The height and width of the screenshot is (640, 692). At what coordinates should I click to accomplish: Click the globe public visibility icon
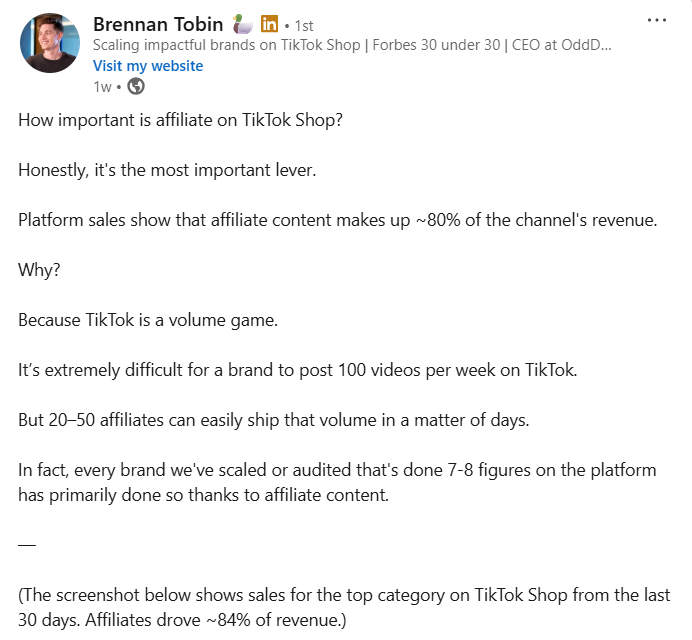coord(136,86)
